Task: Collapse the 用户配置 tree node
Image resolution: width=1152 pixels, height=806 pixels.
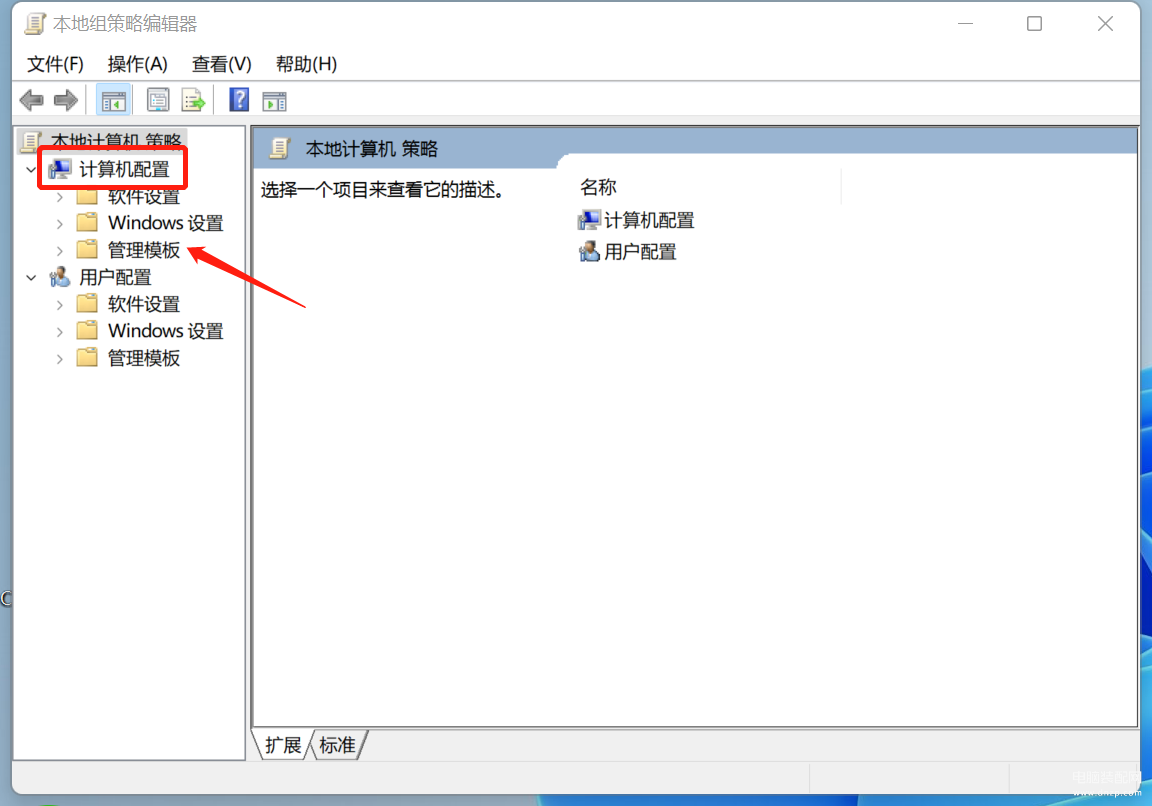Action: point(31,278)
